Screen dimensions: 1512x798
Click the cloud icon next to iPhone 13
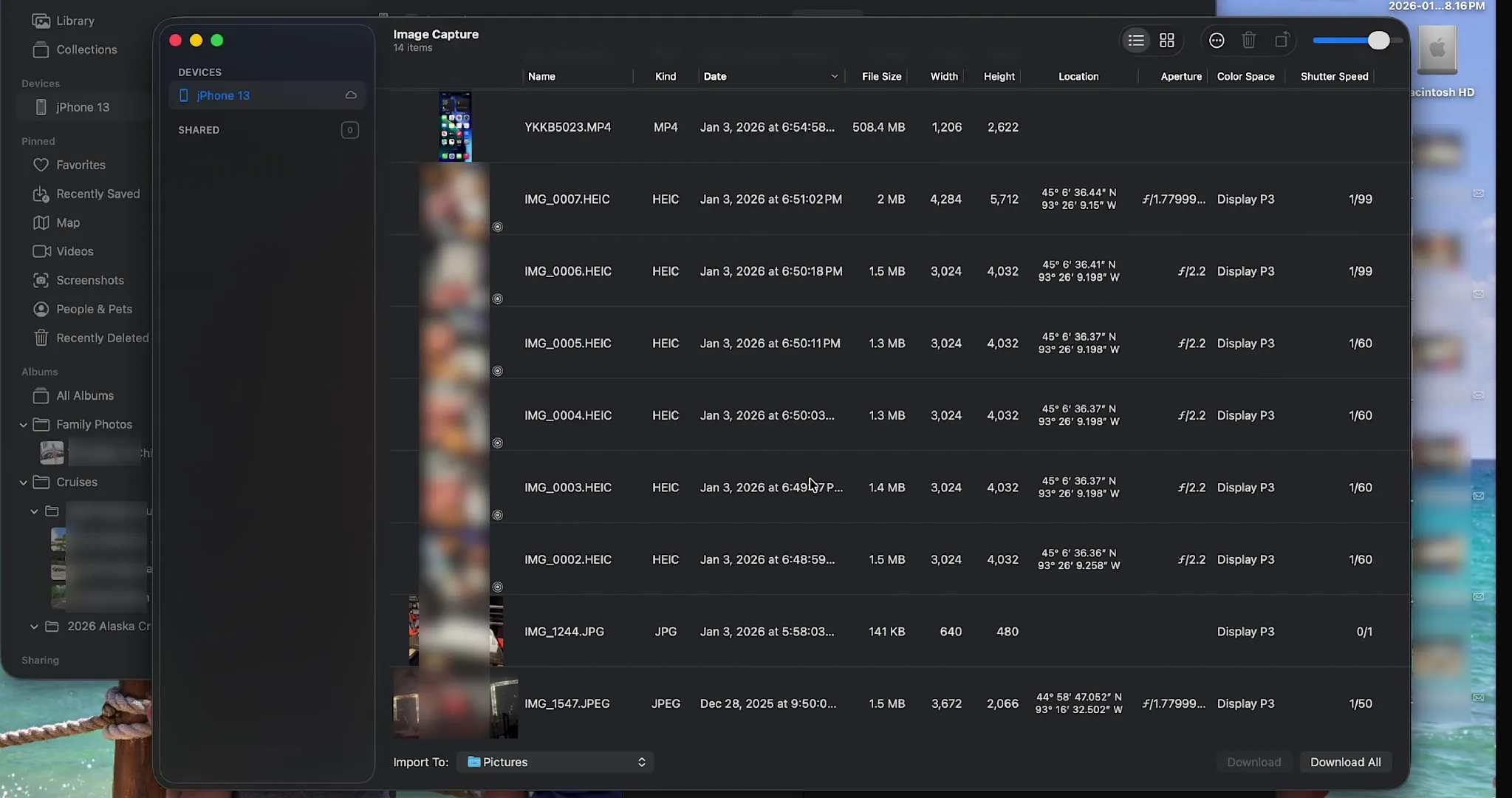351,95
